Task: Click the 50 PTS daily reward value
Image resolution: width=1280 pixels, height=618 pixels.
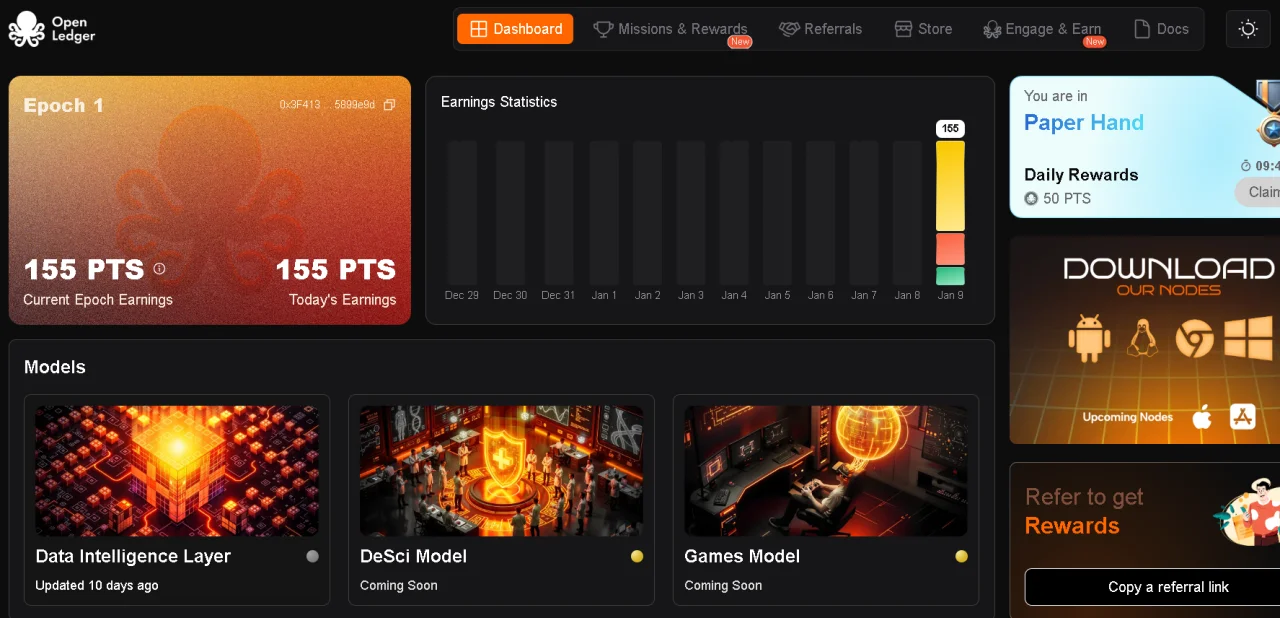Action: 1067,198
